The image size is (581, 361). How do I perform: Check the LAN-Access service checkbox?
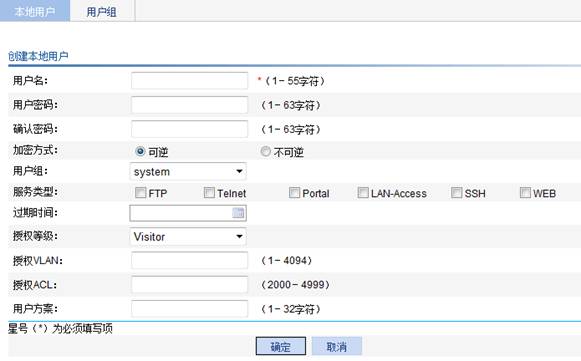[x=363, y=192]
